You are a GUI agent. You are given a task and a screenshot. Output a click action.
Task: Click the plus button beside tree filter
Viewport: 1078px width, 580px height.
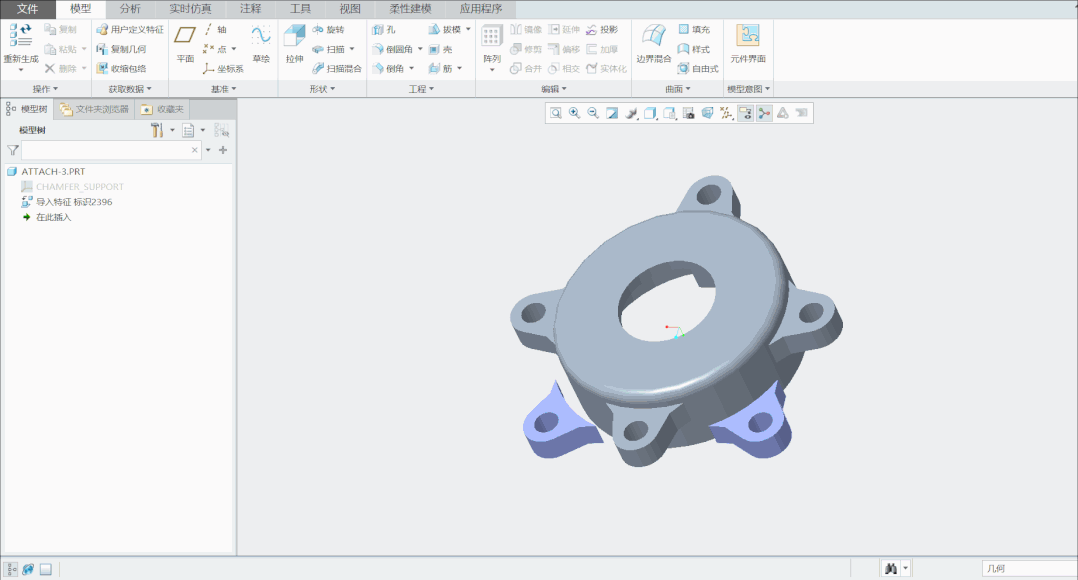coord(223,150)
